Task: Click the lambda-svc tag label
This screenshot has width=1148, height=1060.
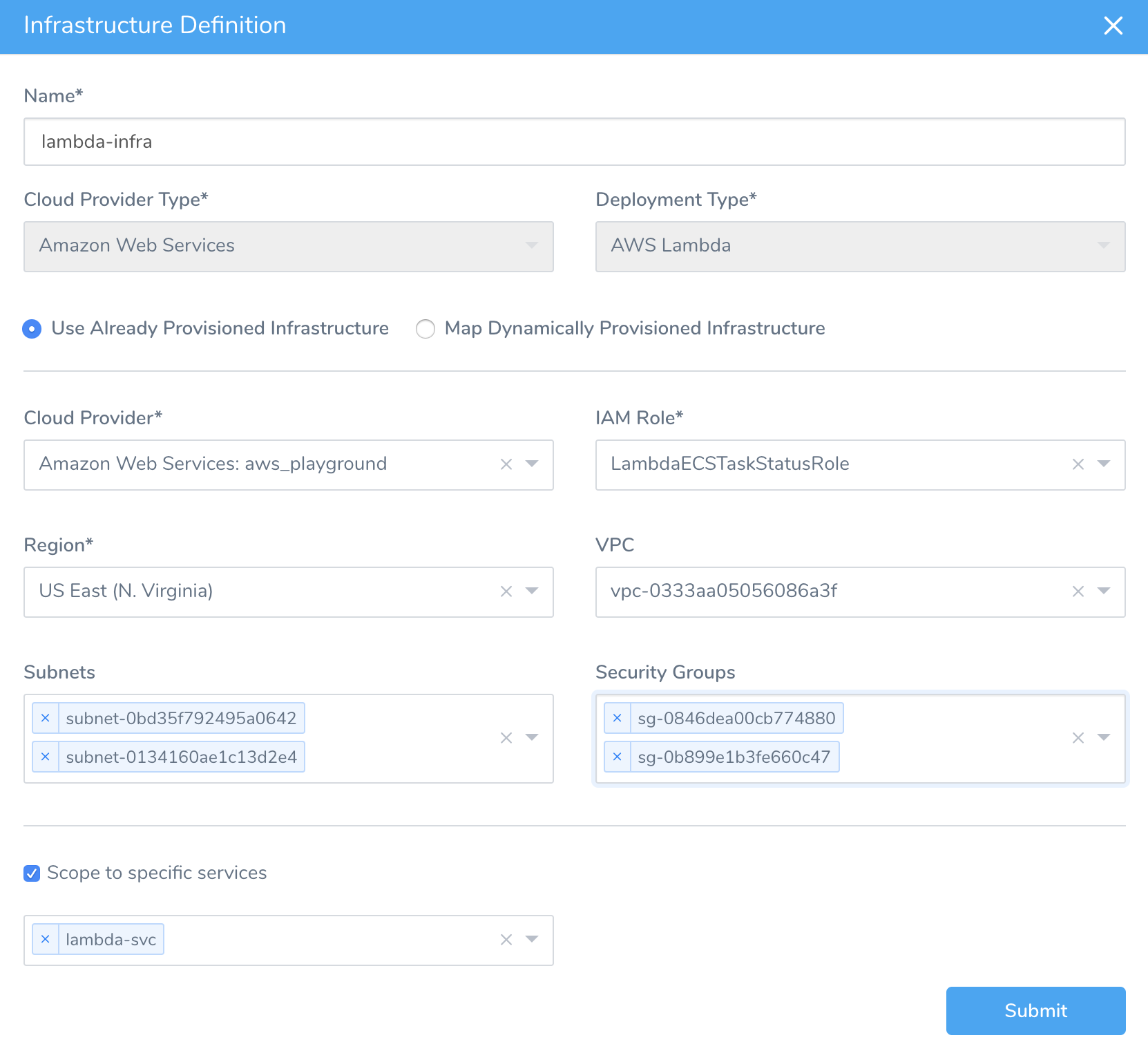Action: point(111,939)
